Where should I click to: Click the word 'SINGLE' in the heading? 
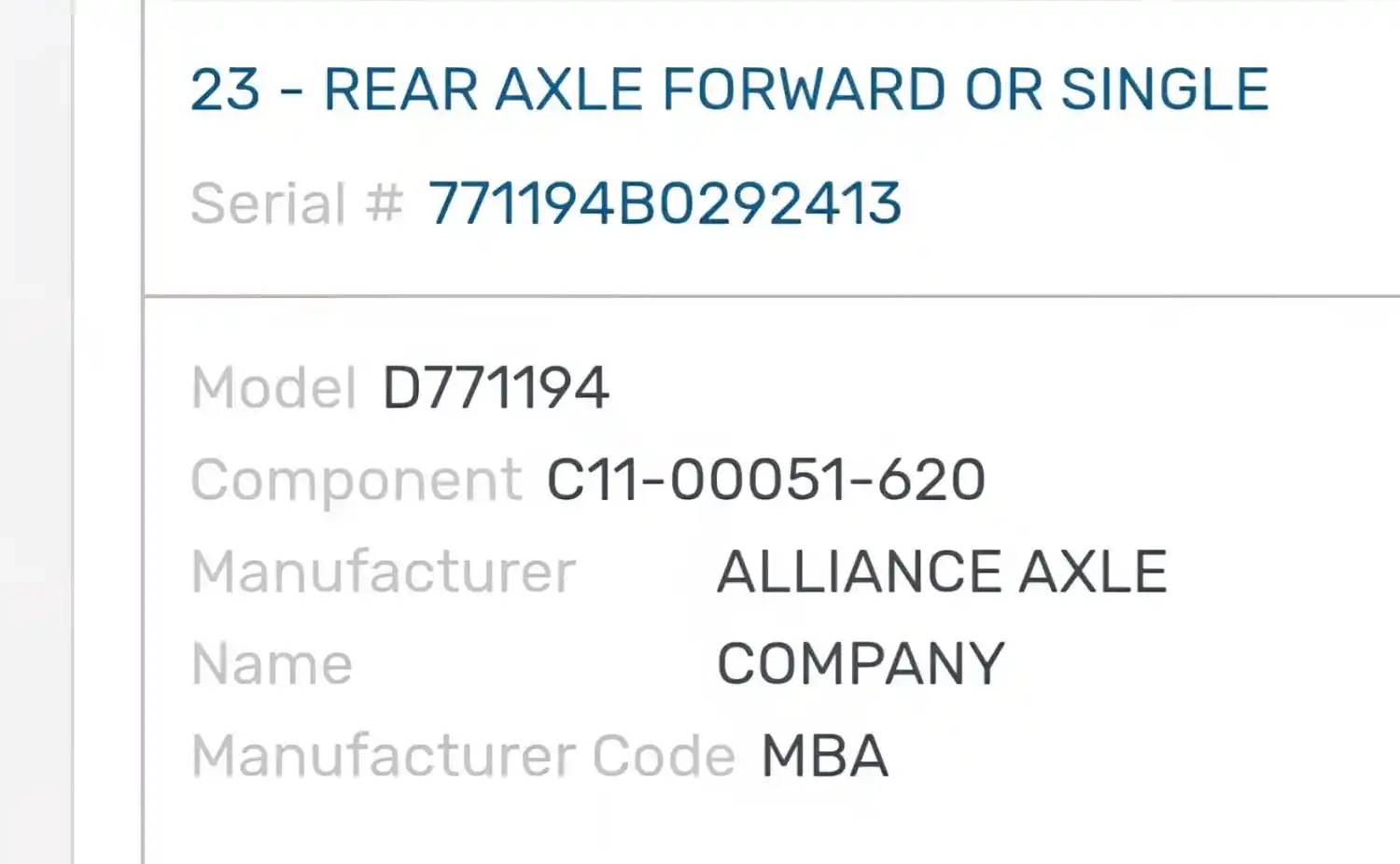point(1164,90)
